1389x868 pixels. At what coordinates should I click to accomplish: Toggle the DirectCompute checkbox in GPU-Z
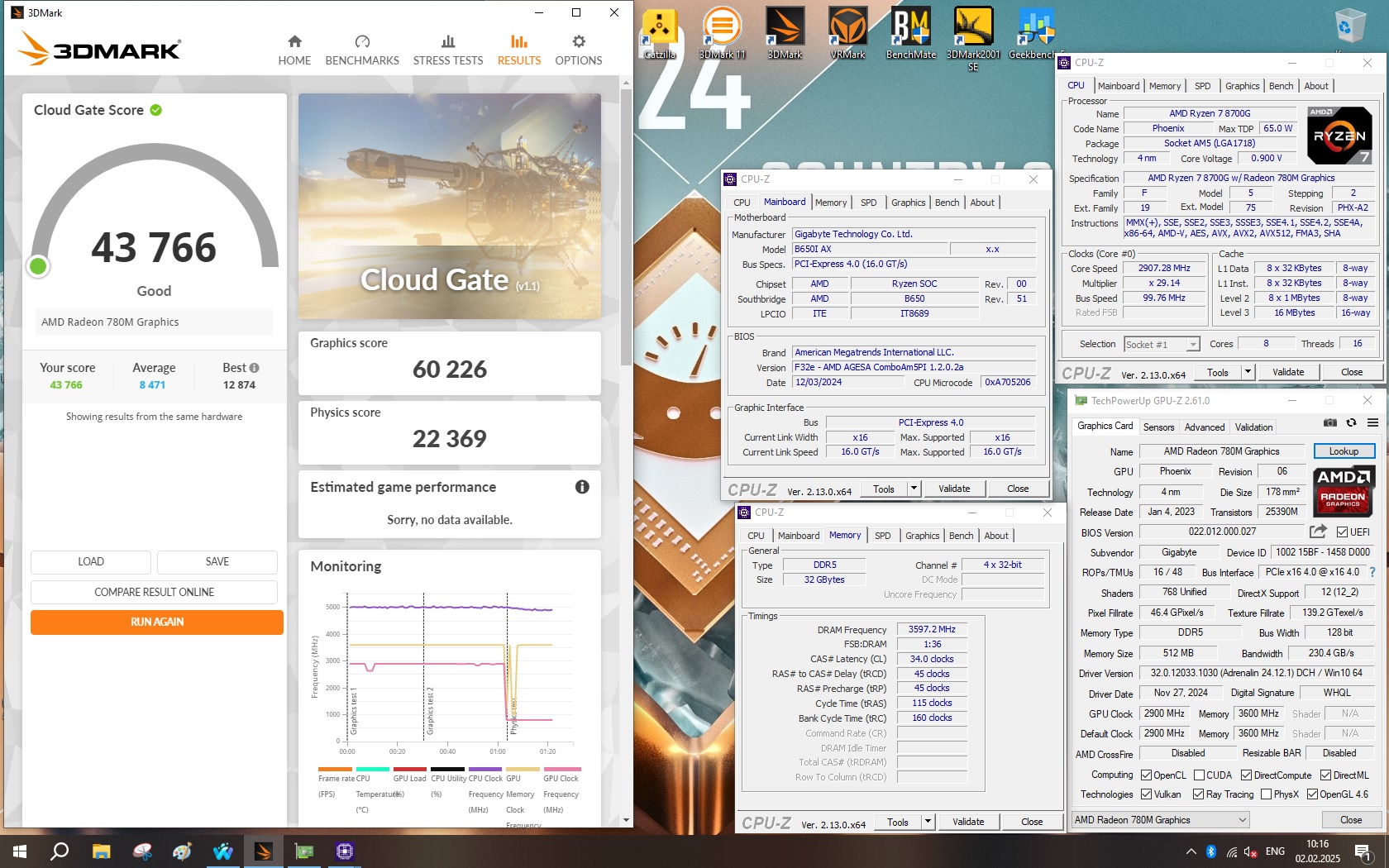1246,775
